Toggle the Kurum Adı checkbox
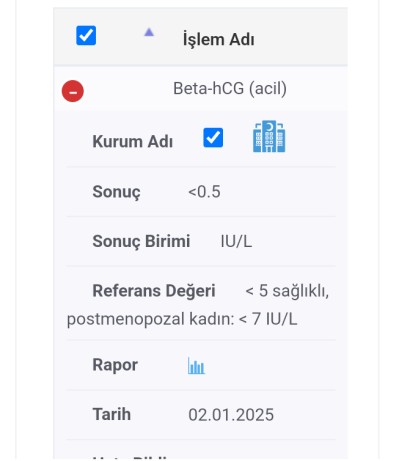 213,137
